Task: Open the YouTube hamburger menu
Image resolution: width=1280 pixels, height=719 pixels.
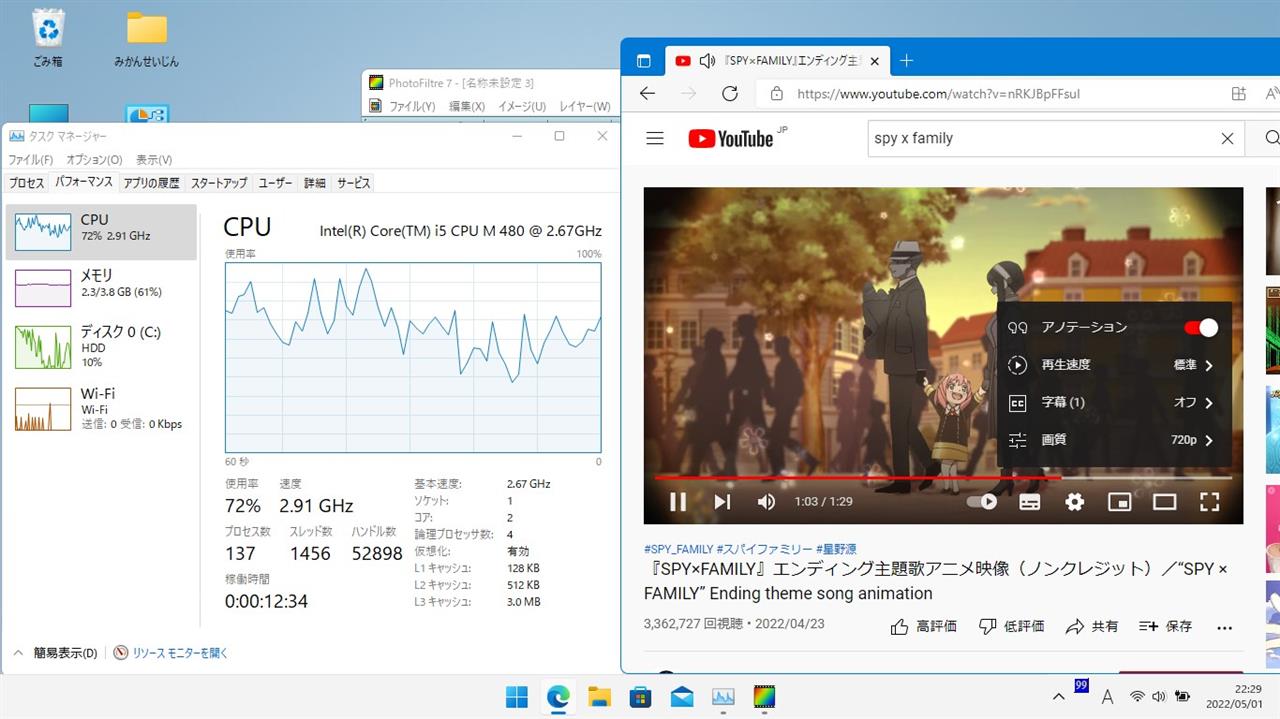Action: (655, 139)
